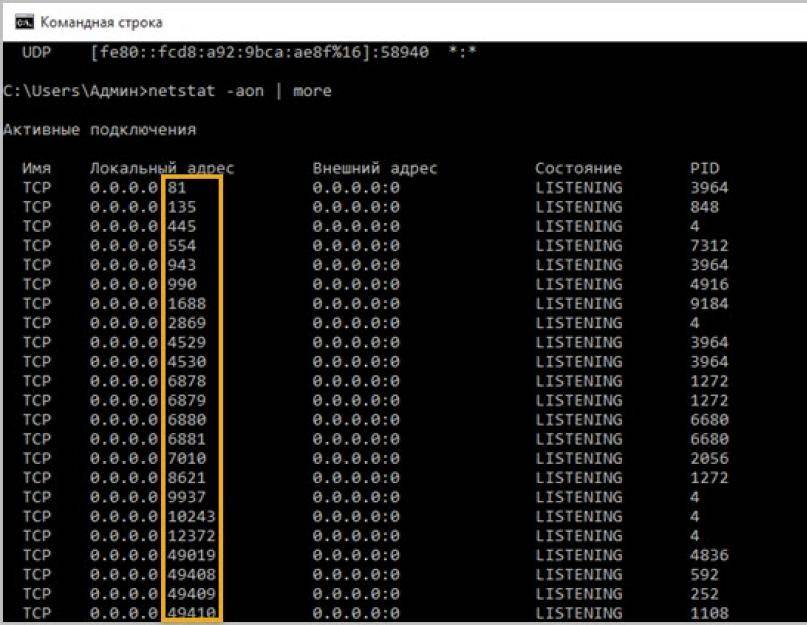The height and width of the screenshot is (625, 807).
Task: Click PID 1272 in the port 8621 row
Action: click(x=709, y=478)
